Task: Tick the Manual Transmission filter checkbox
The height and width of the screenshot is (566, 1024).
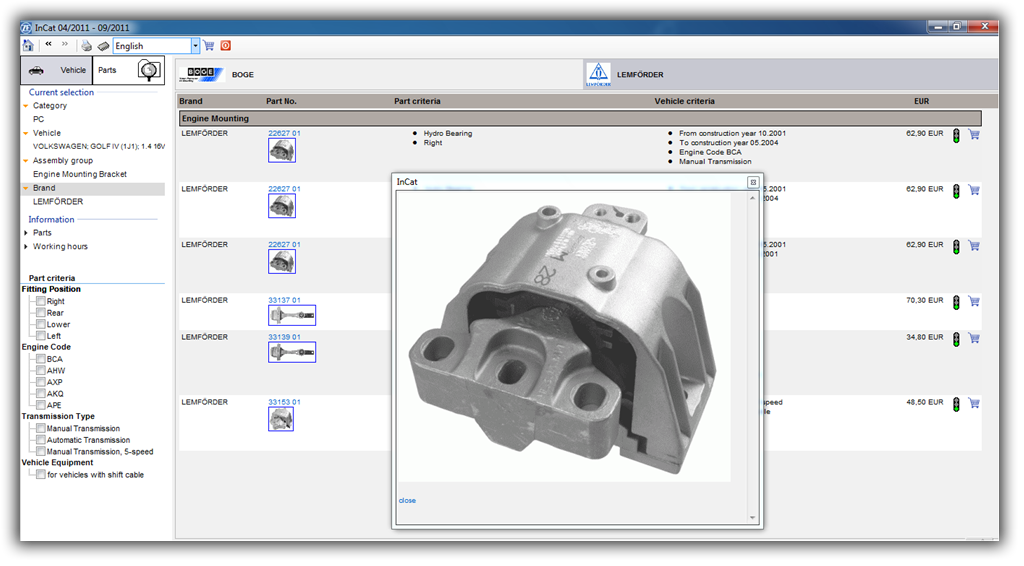Action: pos(40,428)
